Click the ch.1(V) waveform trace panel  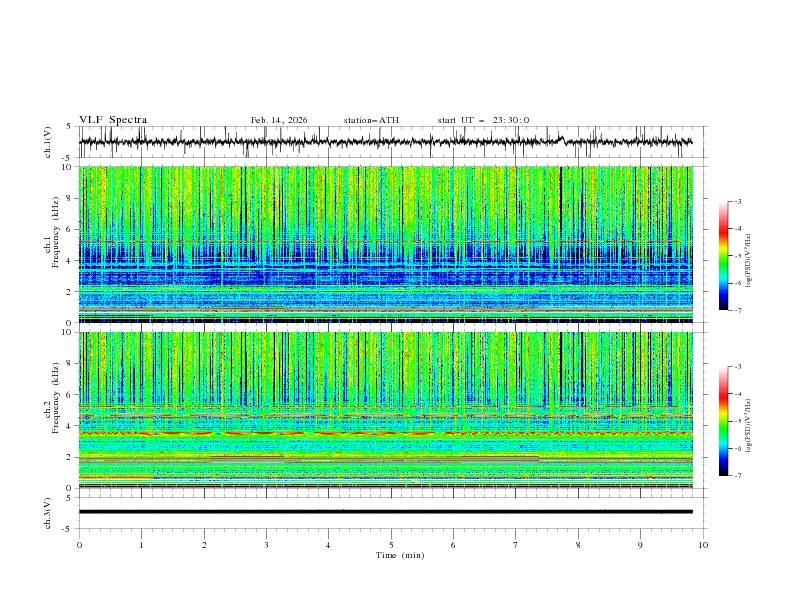click(x=390, y=142)
